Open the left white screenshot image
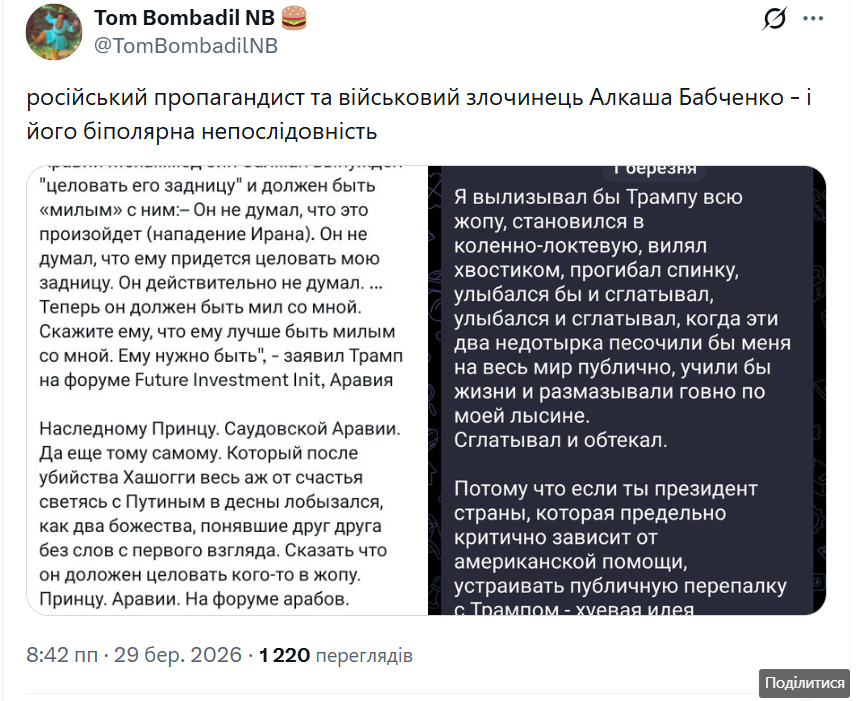860x701 pixels. [227, 390]
